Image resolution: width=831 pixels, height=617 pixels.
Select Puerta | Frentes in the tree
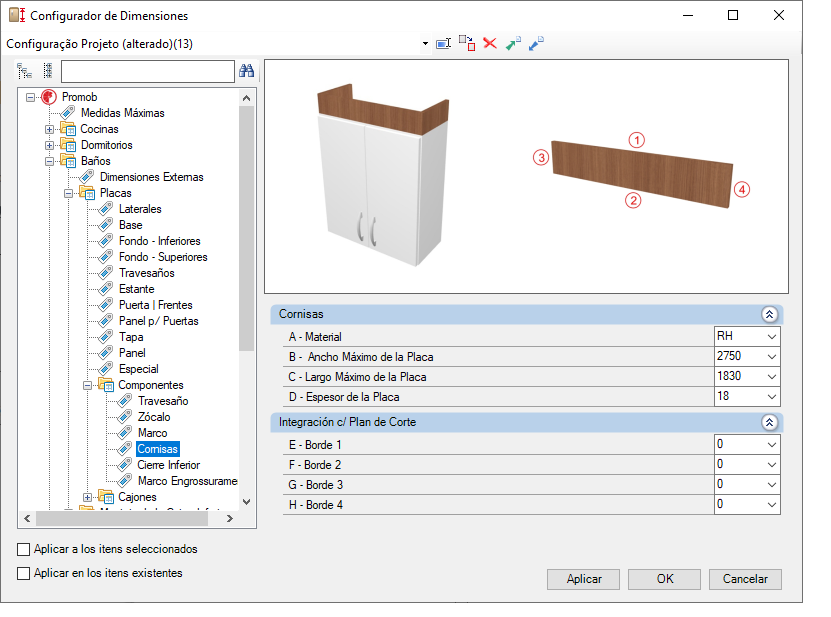(x=155, y=305)
